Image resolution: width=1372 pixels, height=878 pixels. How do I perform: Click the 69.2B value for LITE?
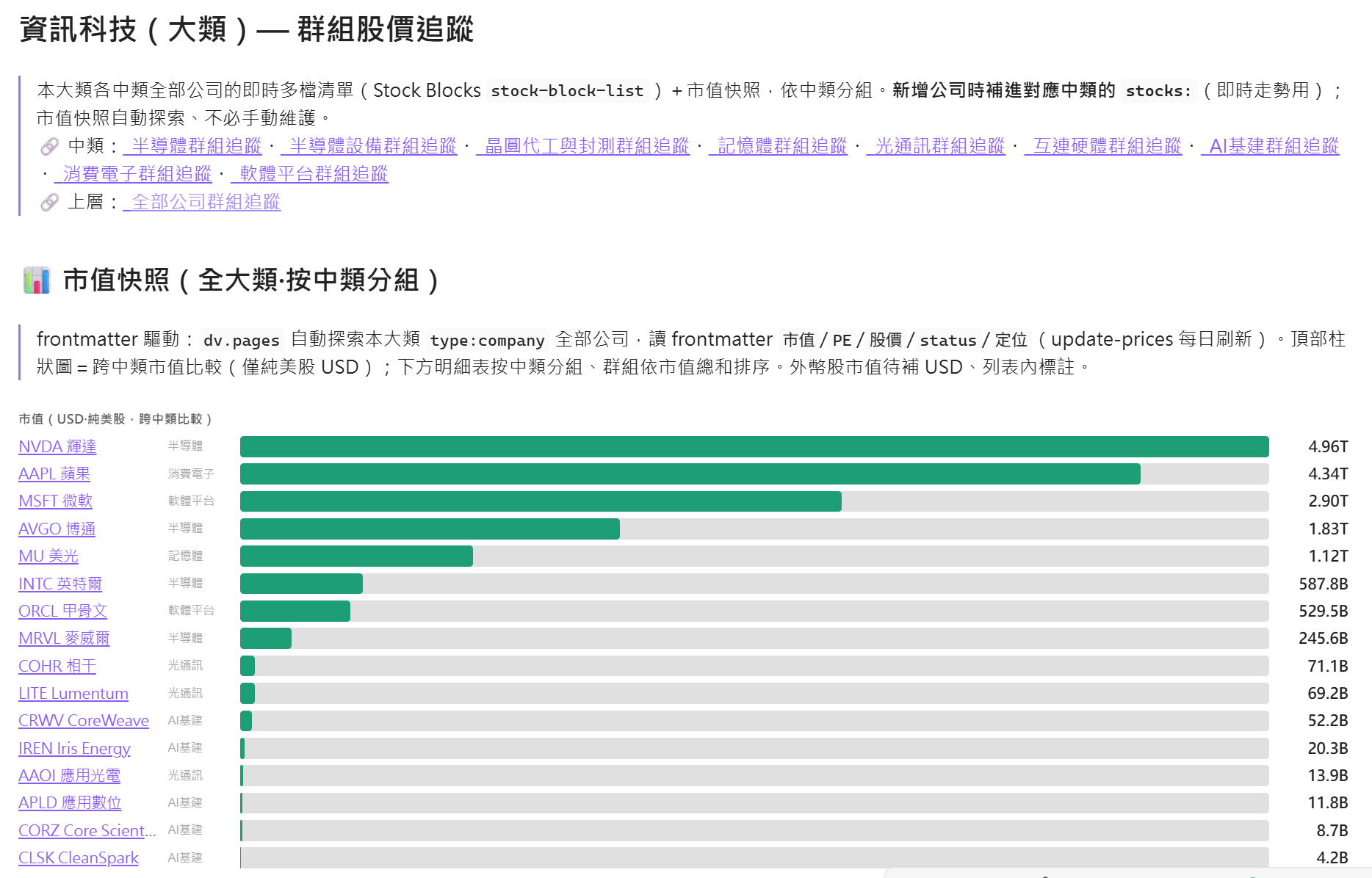click(x=1328, y=693)
